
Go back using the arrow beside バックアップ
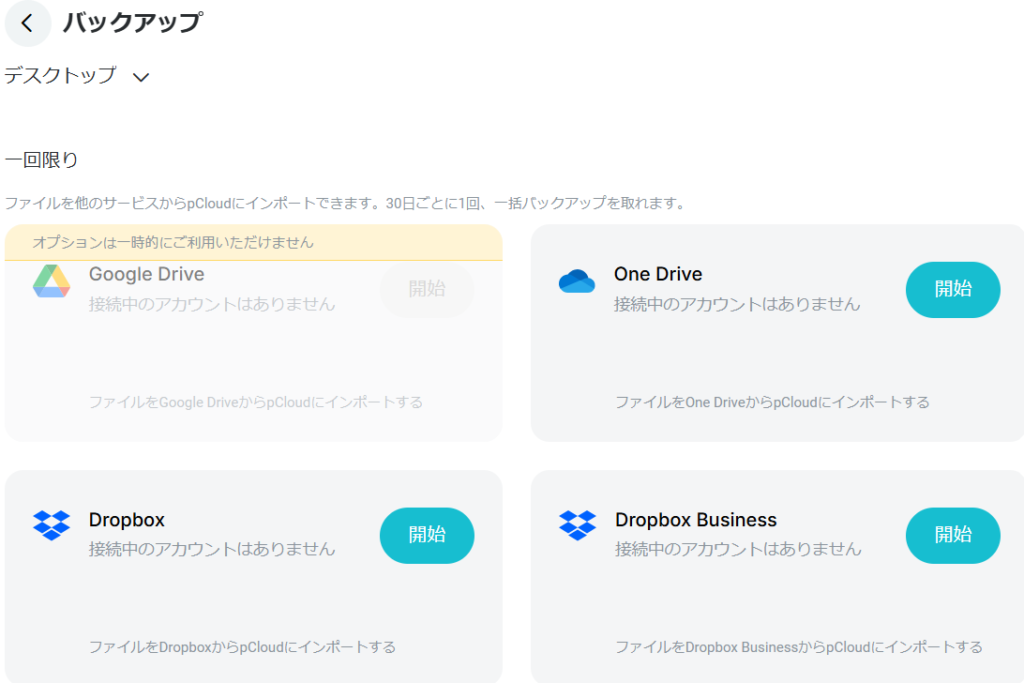pyautogui.click(x=27, y=24)
